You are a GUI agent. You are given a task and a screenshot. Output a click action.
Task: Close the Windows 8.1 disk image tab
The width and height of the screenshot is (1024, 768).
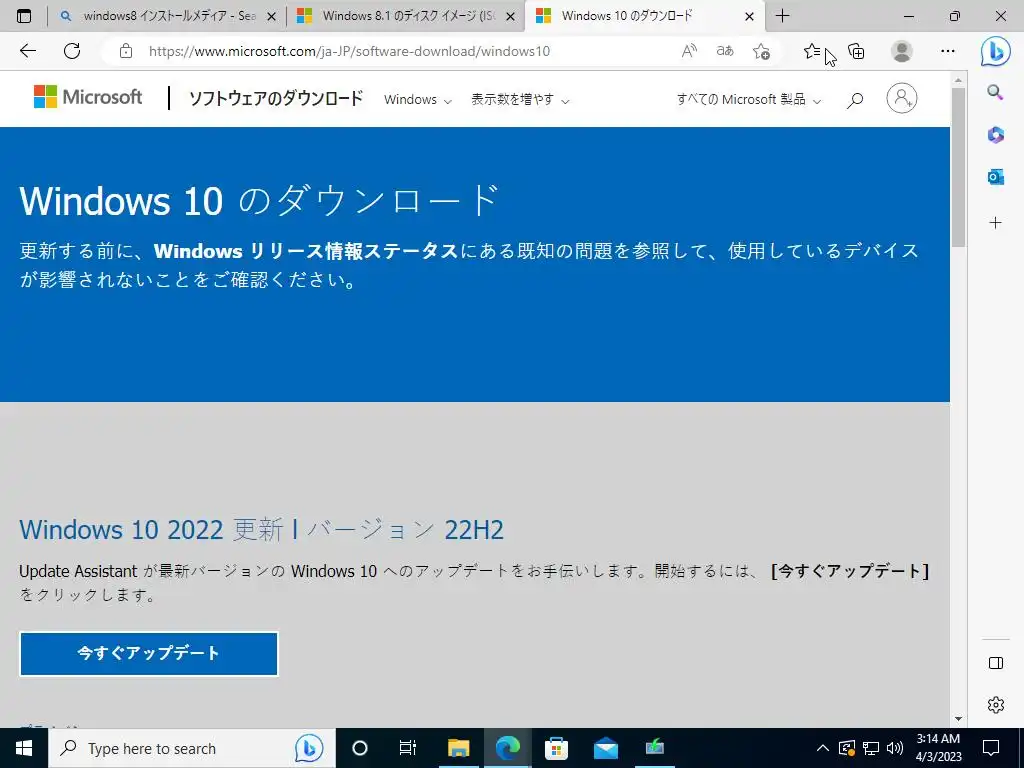pyautogui.click(x=511, y=17)
